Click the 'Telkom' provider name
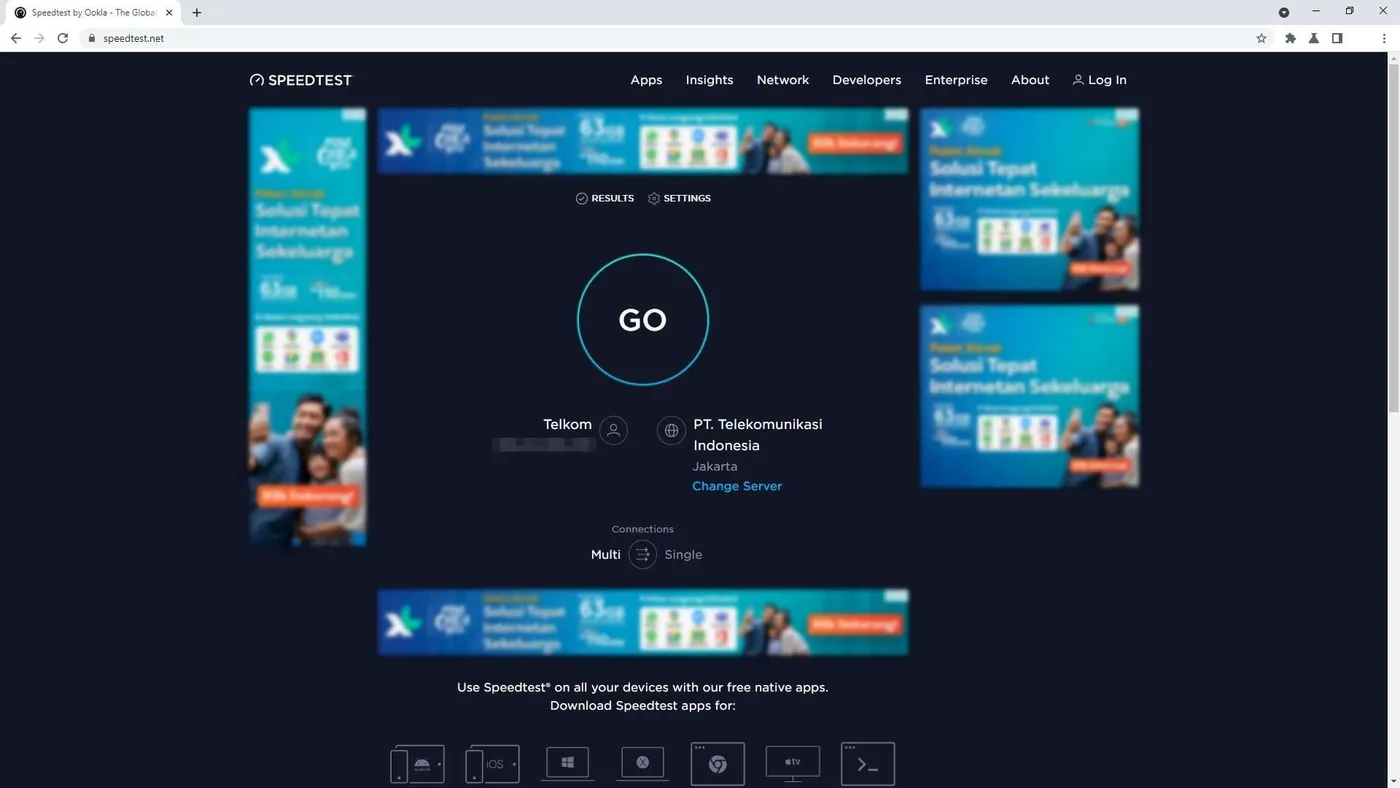This screenshot has width=1400, height=788. pyautogui.click(x=567, y=424)
